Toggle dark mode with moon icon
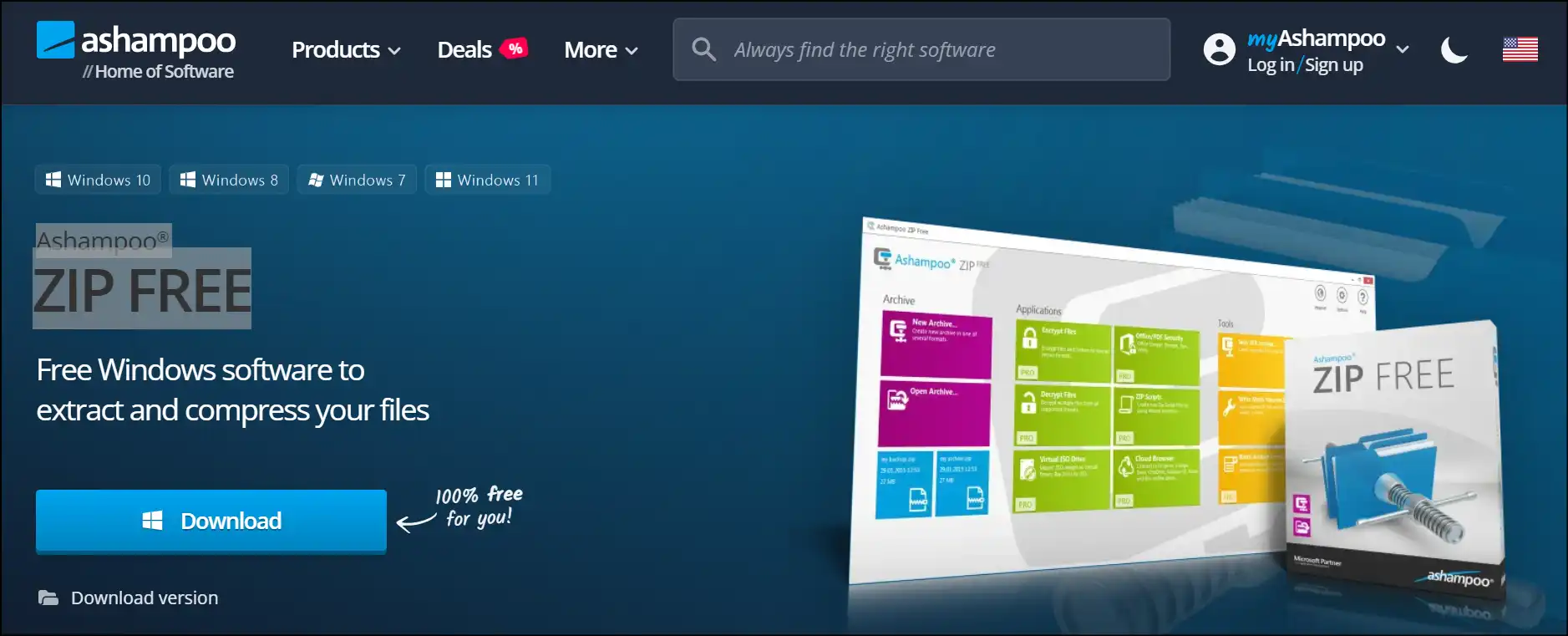Image resolution: width=1568 pixels, height=636 pixels. [x=1454, y=50]
